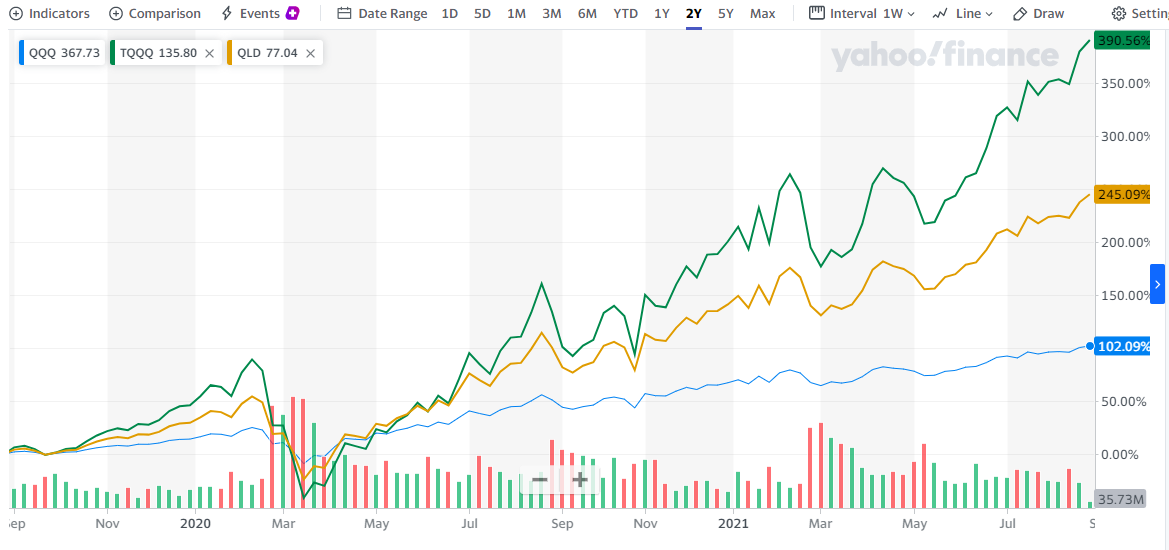The width and height of the screenshot is (1169, 550).
Task: Select the 2Y range
Action: coord(693,13)
